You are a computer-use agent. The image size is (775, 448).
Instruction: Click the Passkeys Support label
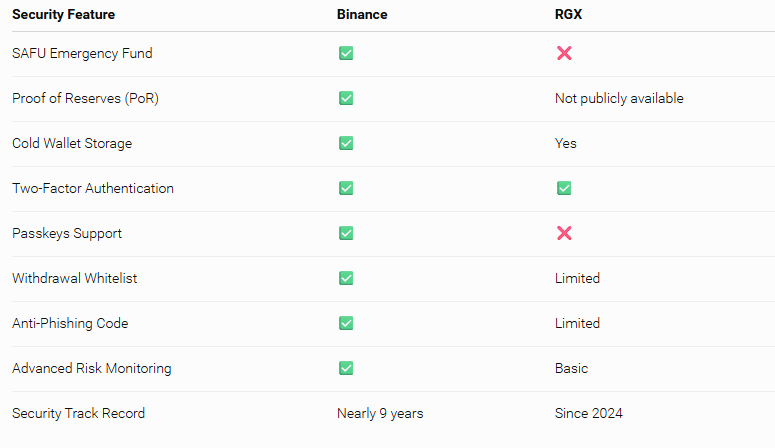(67, 233)
